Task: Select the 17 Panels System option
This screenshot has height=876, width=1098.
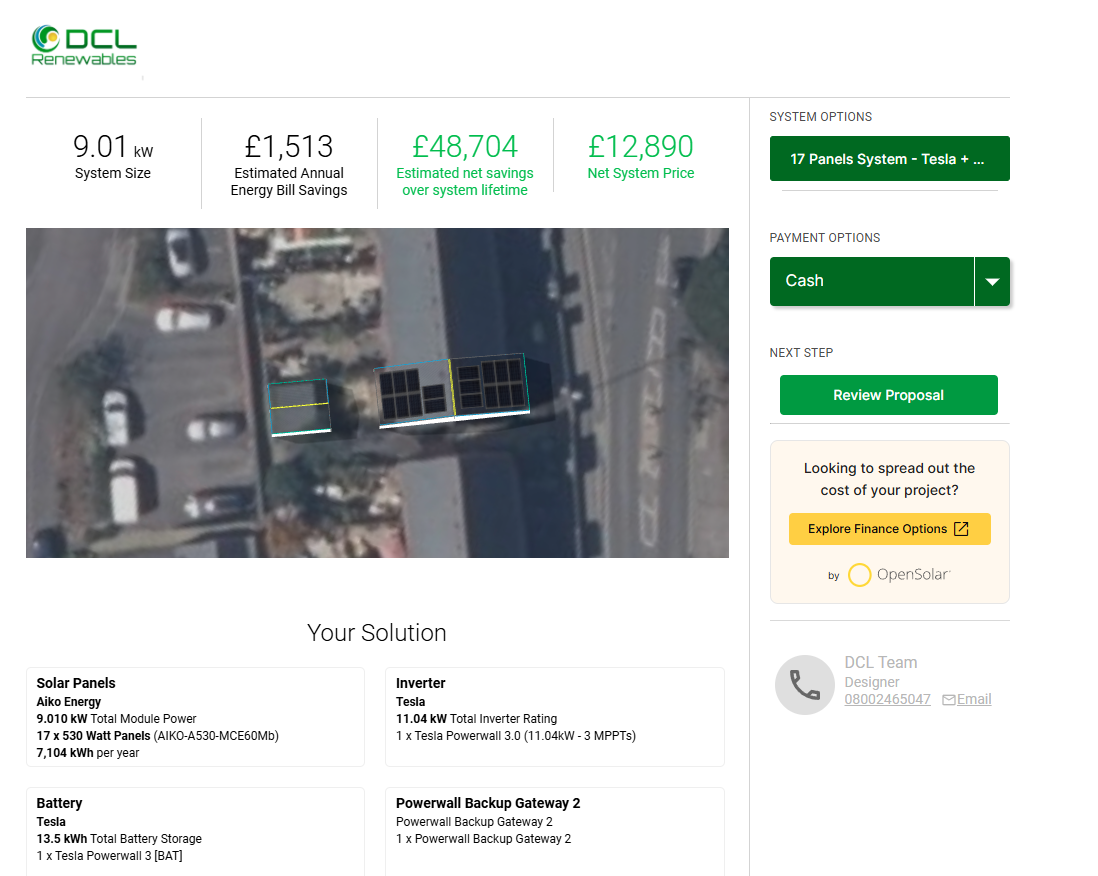Action: [889, 159]
